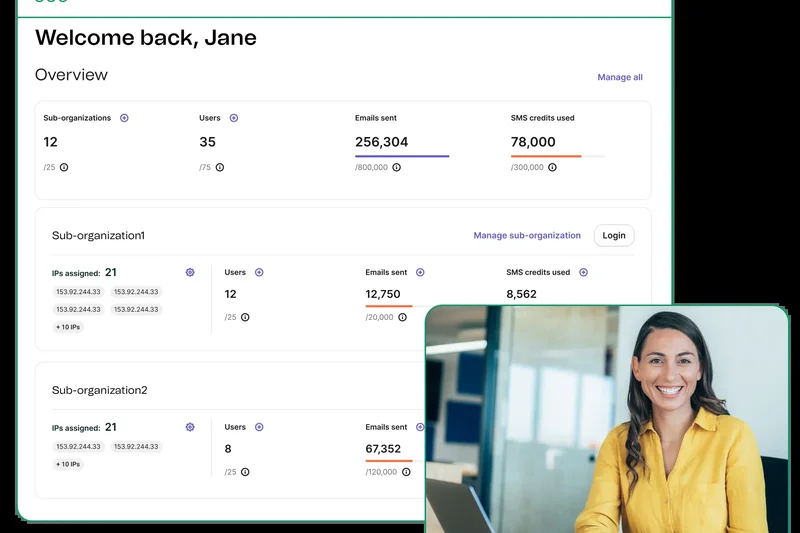Open IP settings gear in Sub-organization2

click(x=190, y=427)
